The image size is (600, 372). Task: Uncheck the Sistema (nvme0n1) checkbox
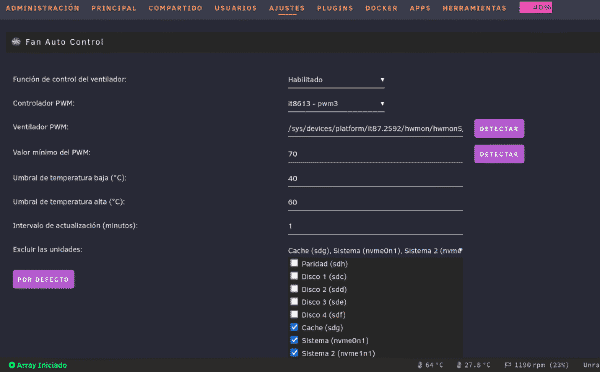click(x=294, y=340)
